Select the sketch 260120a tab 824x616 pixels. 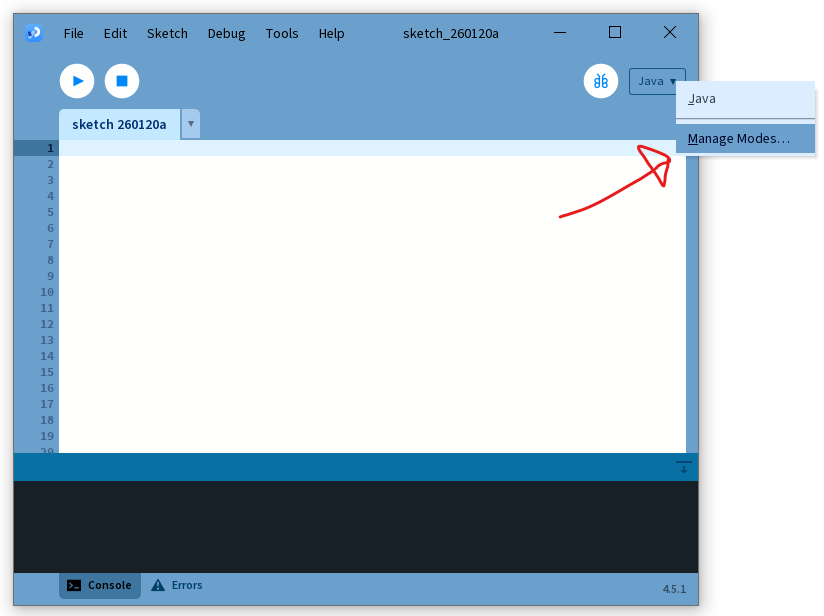pyautogui.click(x=119, y=124)
